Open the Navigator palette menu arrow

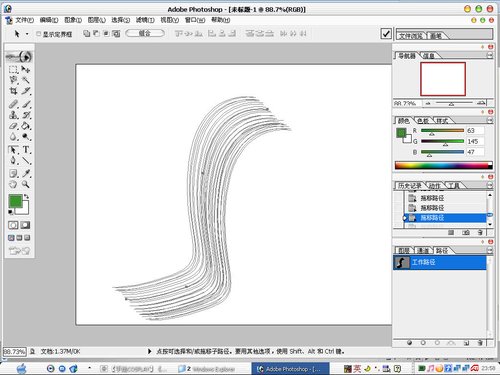490,55
